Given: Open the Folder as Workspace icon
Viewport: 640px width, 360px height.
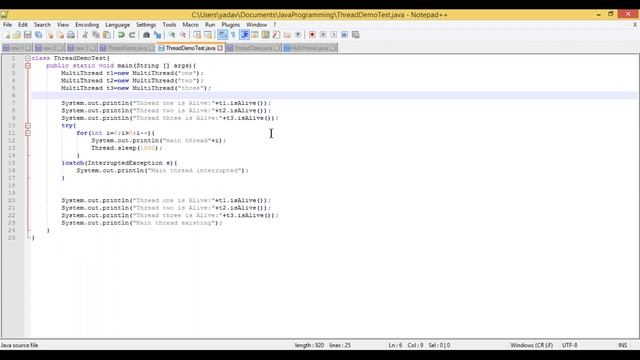Looking at the screenshot, I should pyautogui.click(x=287, y=35).
